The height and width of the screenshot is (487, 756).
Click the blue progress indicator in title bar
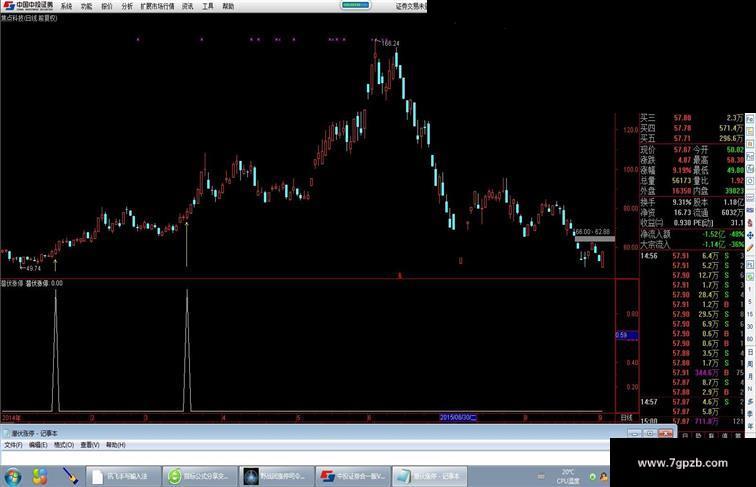356,5
